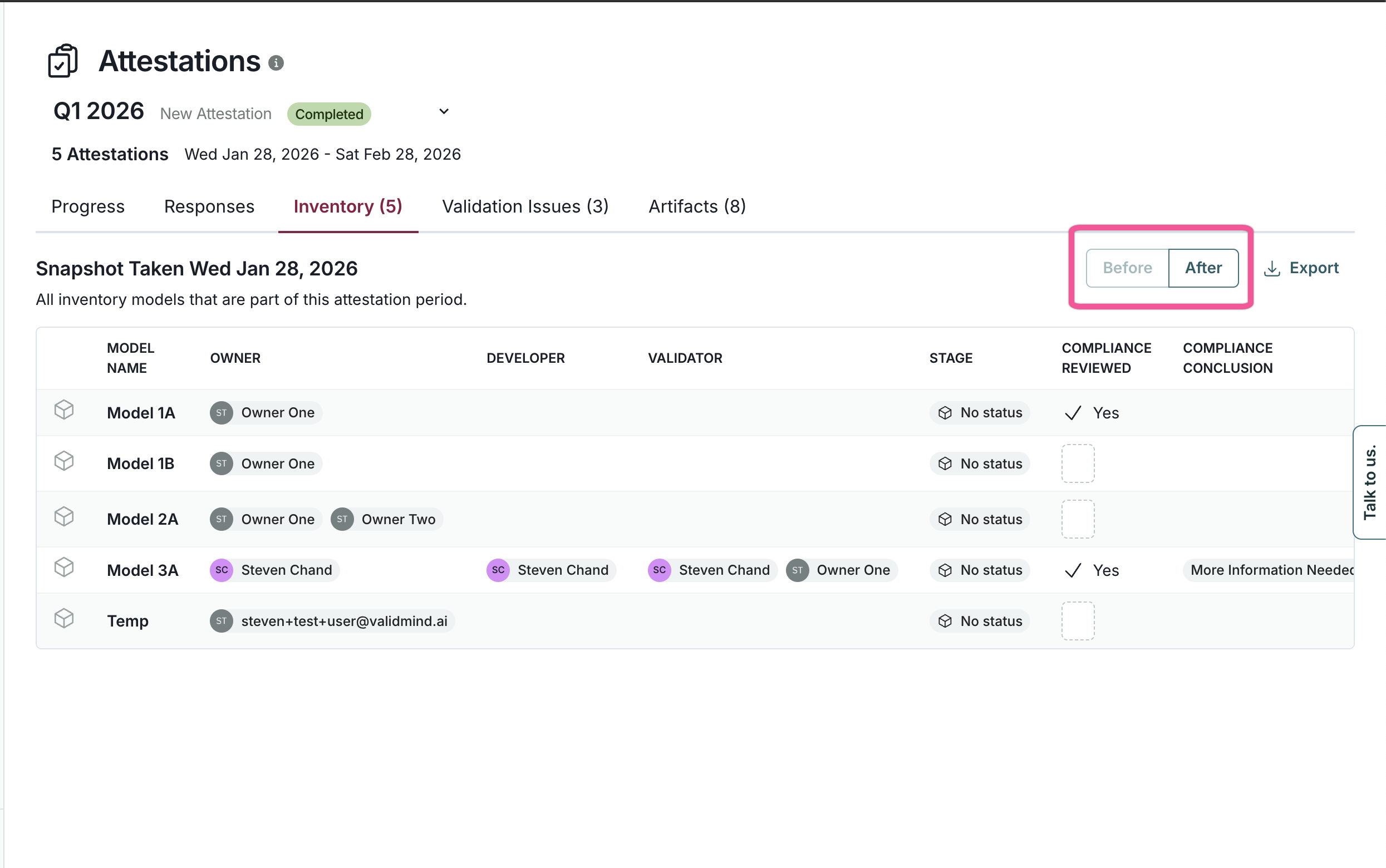1386x868 pixels.
Task: Go to the Responses tab
Action: pyautogui.click(x=209, y=206)
